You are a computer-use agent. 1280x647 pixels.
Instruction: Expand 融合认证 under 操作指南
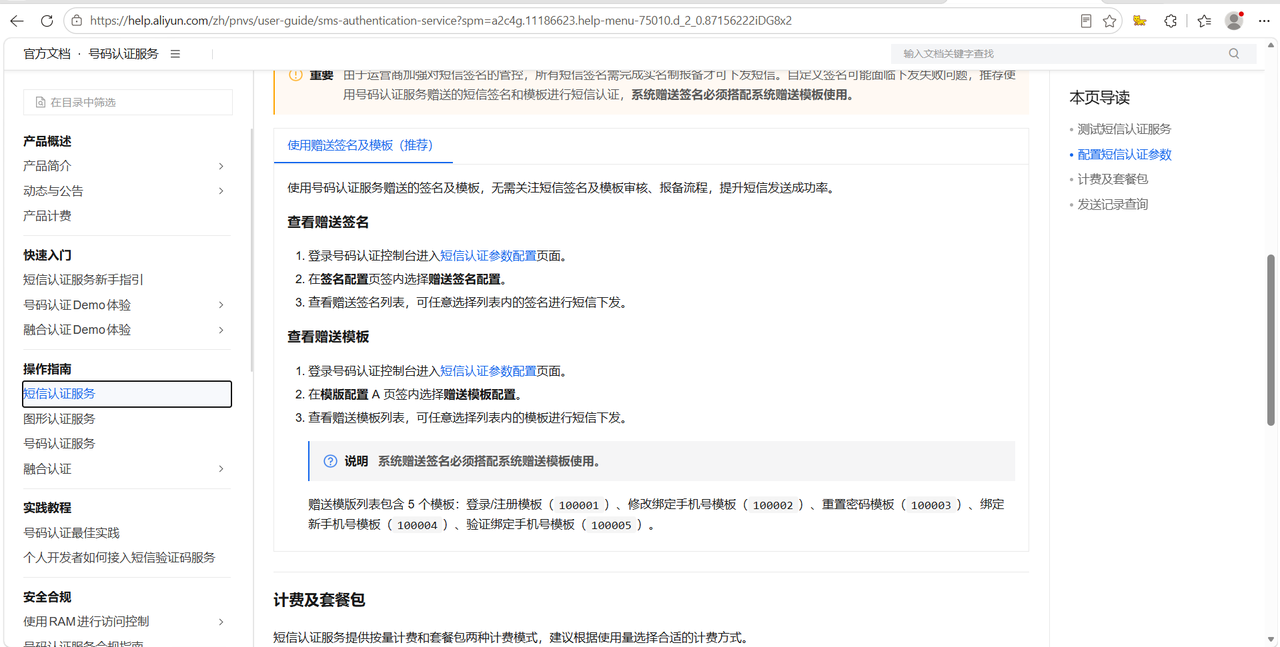[x=221, y=469]
